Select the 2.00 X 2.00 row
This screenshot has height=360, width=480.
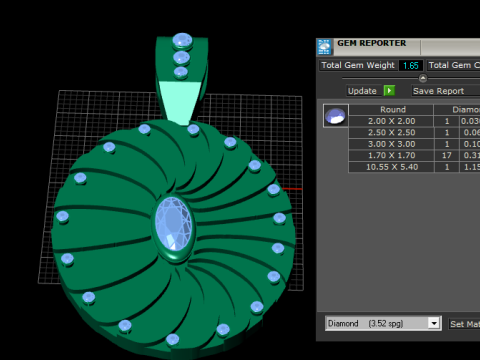point(414,121)
